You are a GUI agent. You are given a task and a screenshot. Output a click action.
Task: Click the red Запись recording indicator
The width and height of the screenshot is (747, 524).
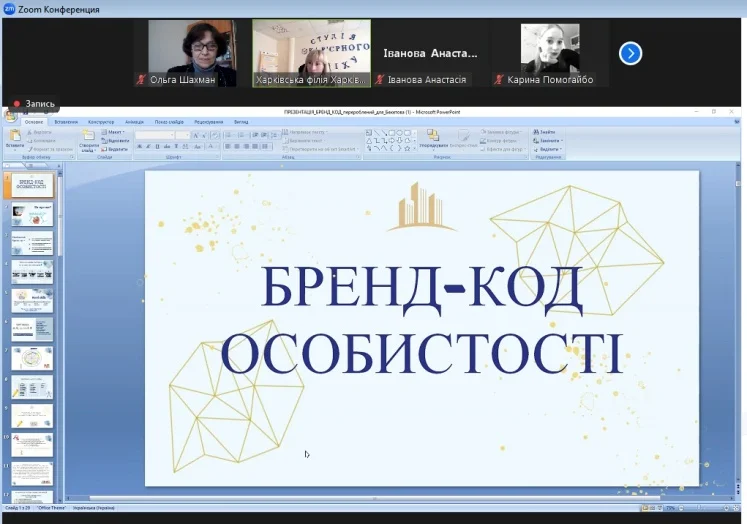(x=16, y=103)
